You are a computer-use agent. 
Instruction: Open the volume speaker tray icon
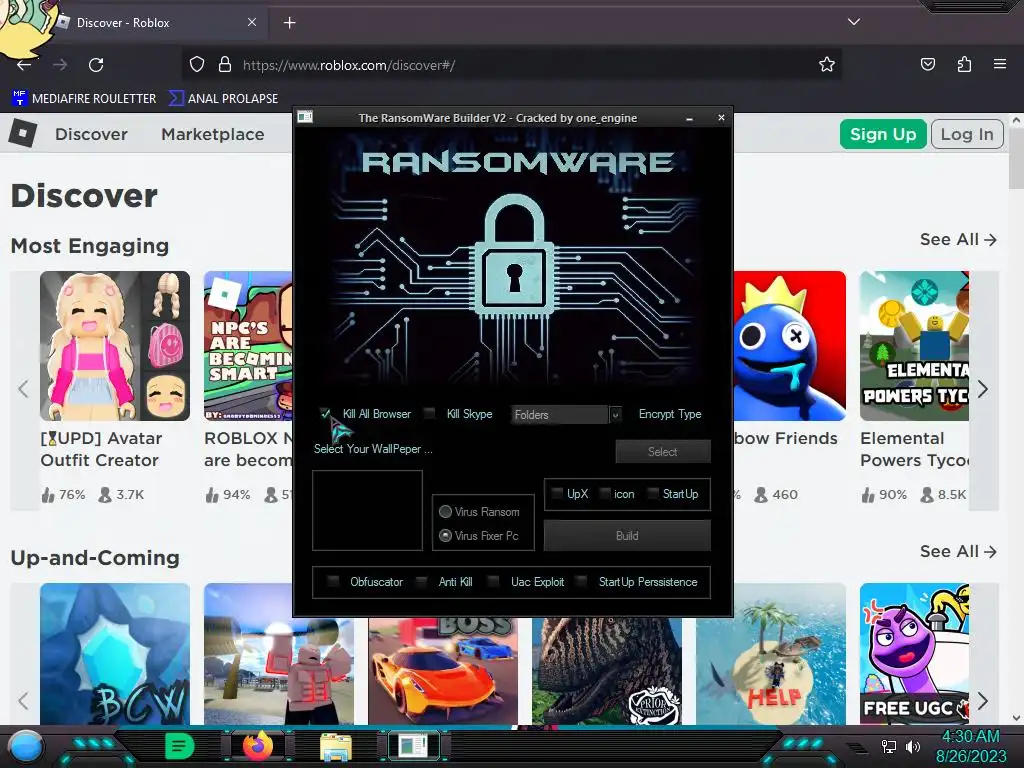click(x=913, y=746)
